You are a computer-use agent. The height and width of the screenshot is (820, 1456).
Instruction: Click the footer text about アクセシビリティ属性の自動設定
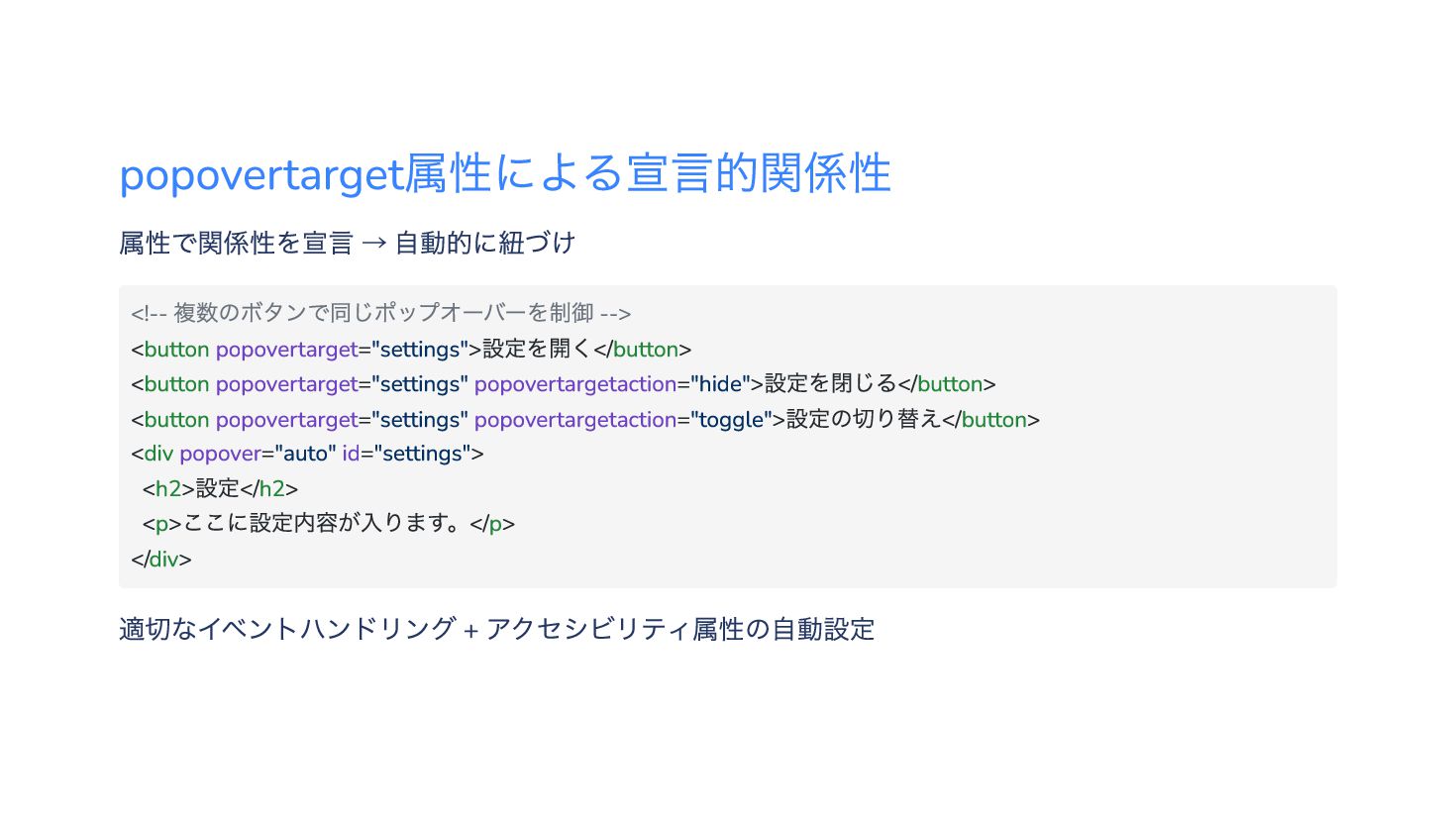point(679,629)
